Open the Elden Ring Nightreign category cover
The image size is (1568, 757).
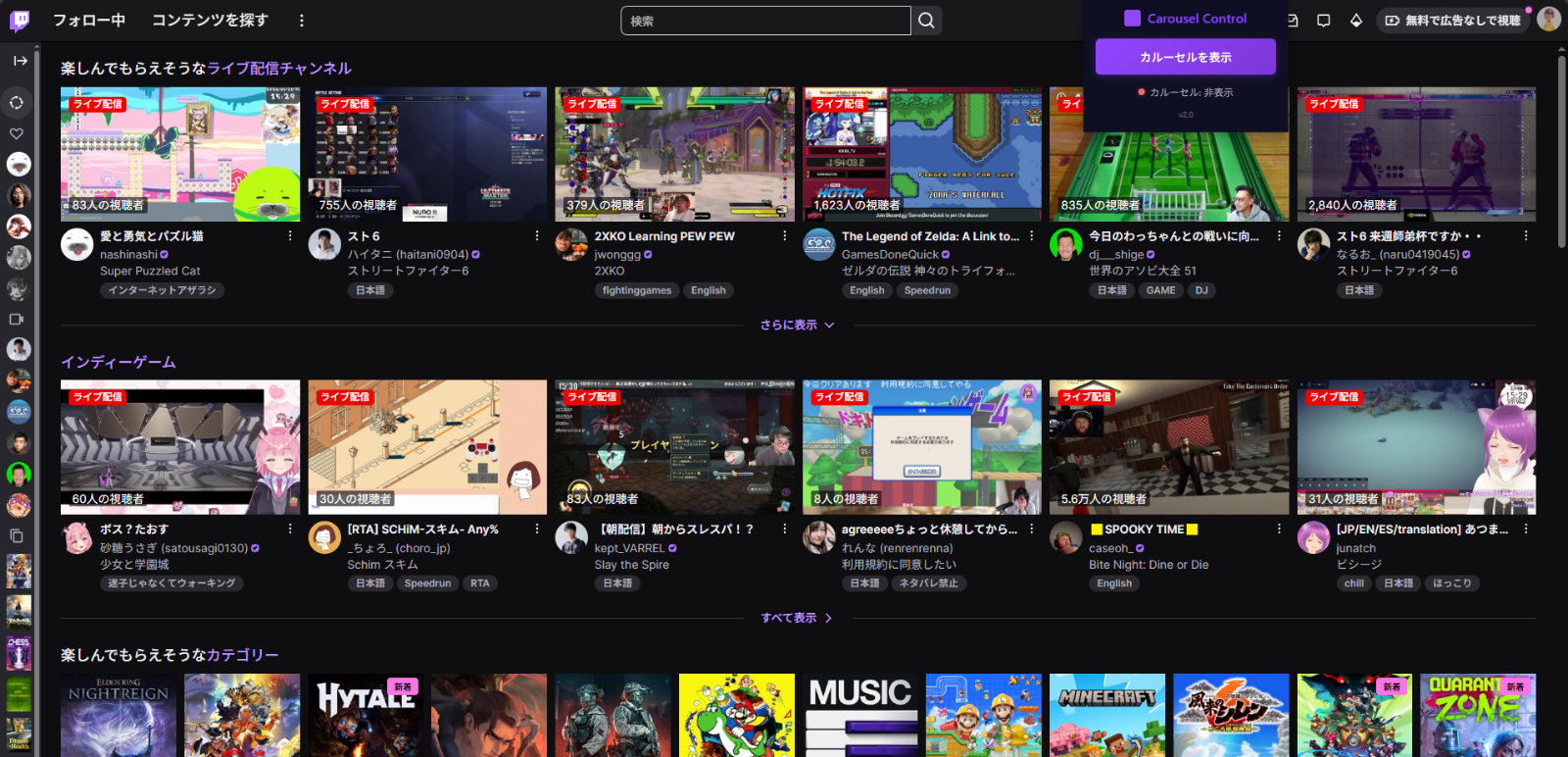119,715
